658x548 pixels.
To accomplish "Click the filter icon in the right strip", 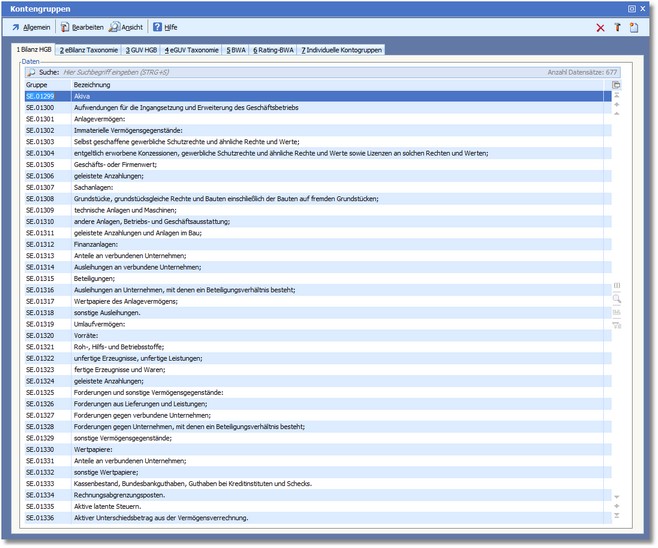I will coord(617,324).
